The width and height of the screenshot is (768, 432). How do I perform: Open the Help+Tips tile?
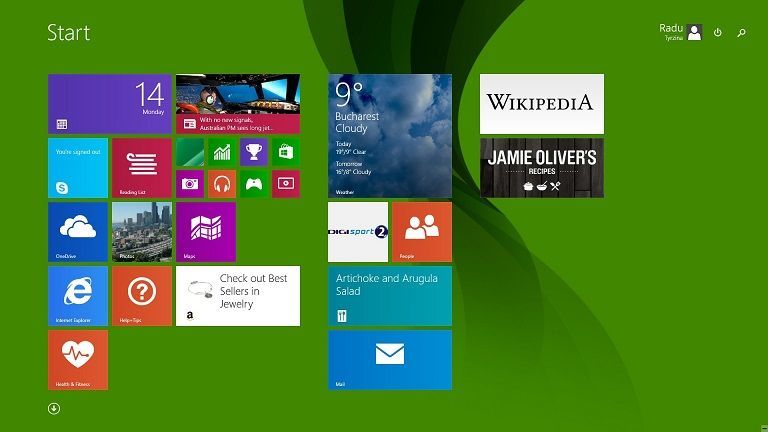tap(142, 296)
